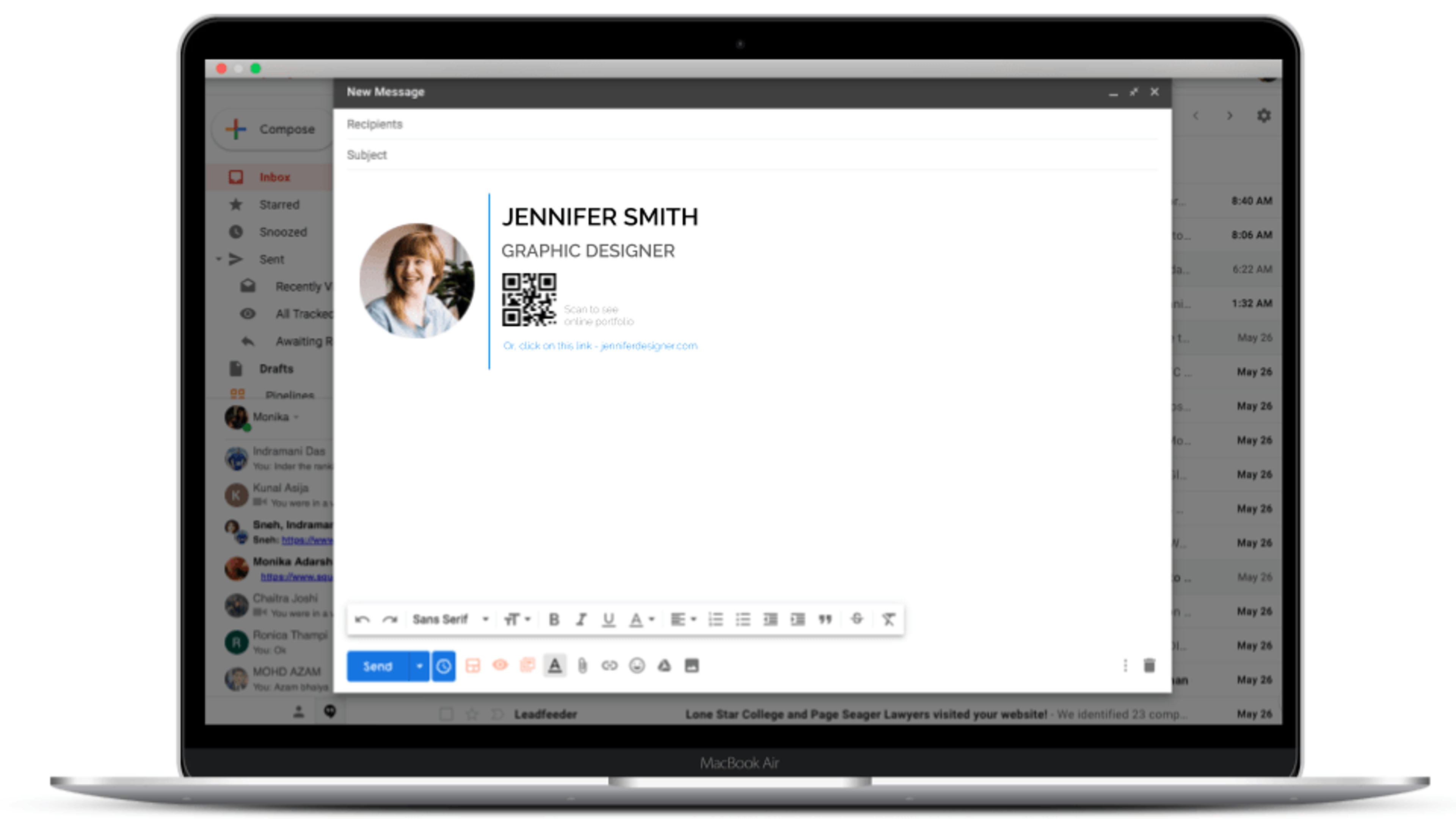The width and height of the screenshot is (1456, 819).
Task: Open the text size dropdown
Action: click(x=516, y=620)
